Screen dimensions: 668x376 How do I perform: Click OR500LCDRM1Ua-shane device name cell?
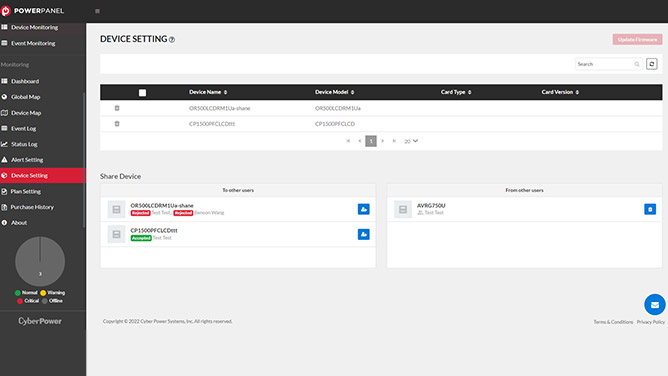coord(220,108)
